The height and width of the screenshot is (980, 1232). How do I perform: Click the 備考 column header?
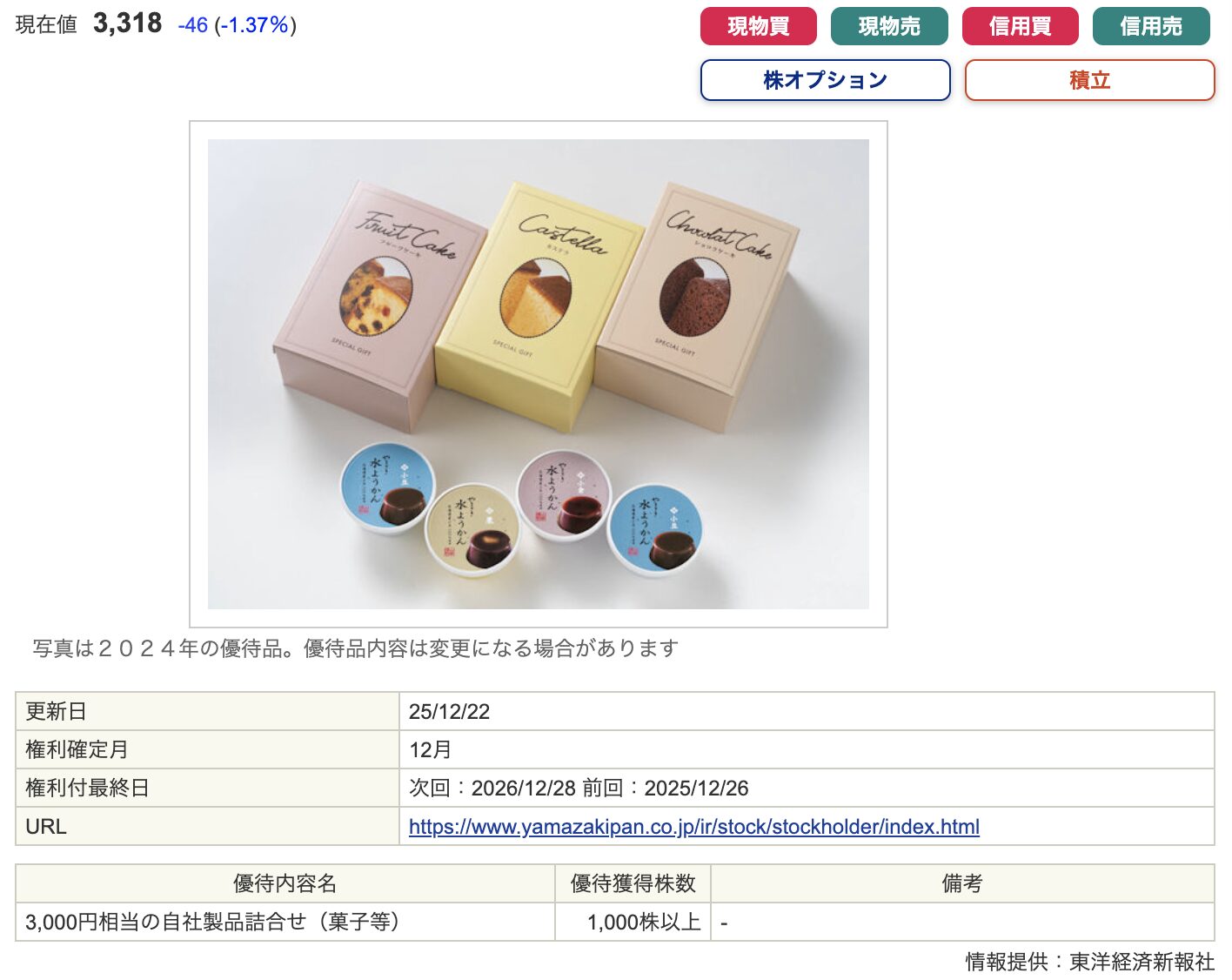tap(962, 883)
